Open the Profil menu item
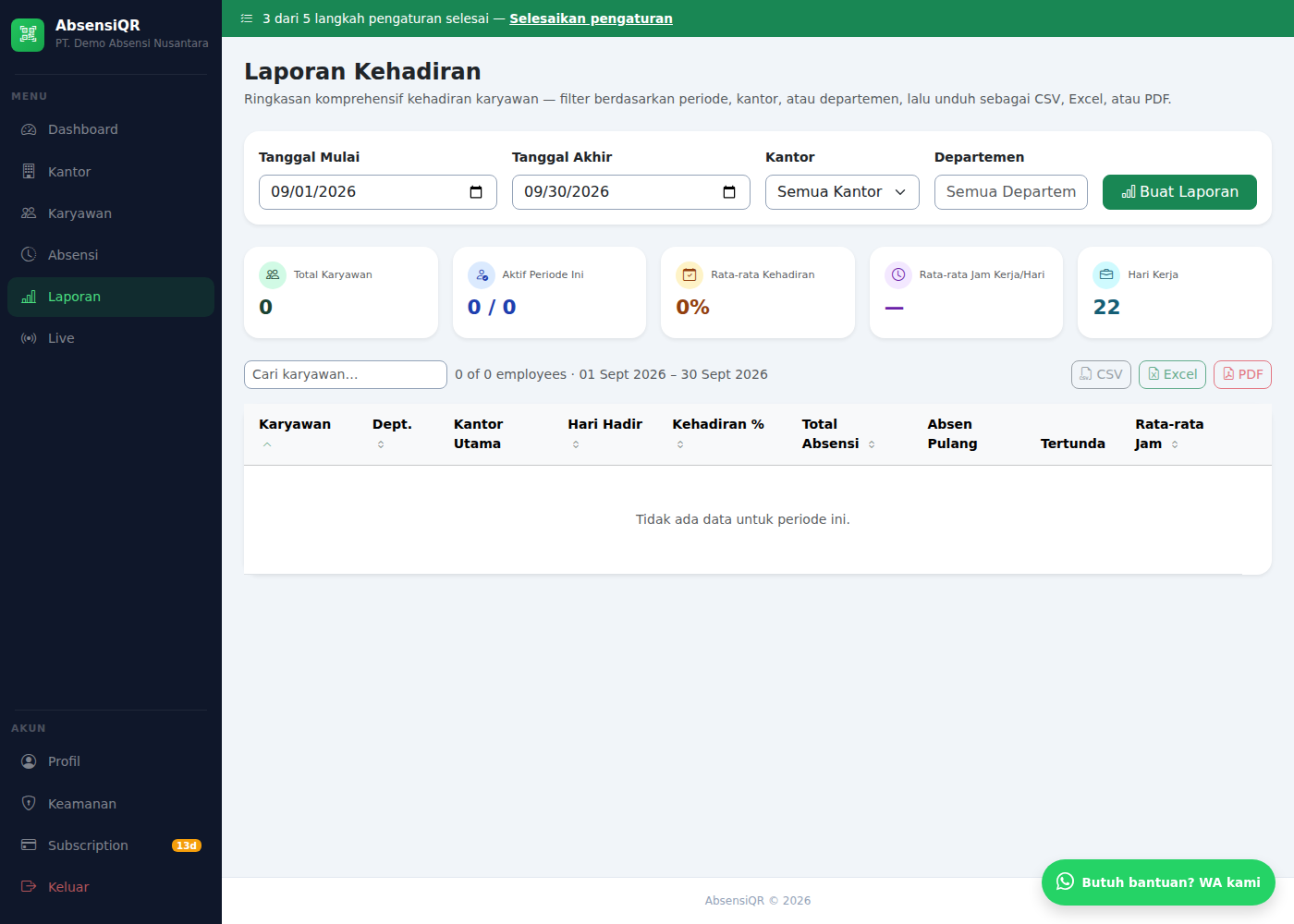Viewport: 1294px width, 924px height. (111, 761)
